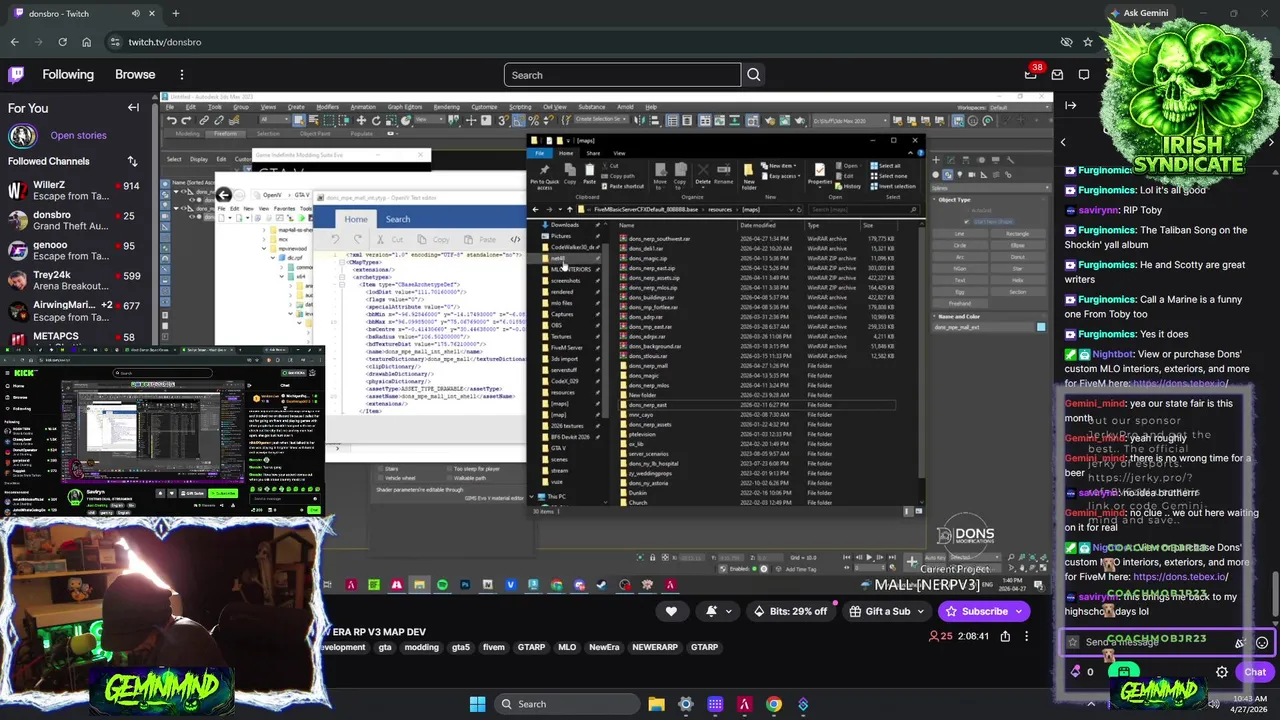Image resolution: width=1280 pixels, height=720 pixels.
Task: Open the stream three-dot options menu
Action: (x=1027, y=636)
